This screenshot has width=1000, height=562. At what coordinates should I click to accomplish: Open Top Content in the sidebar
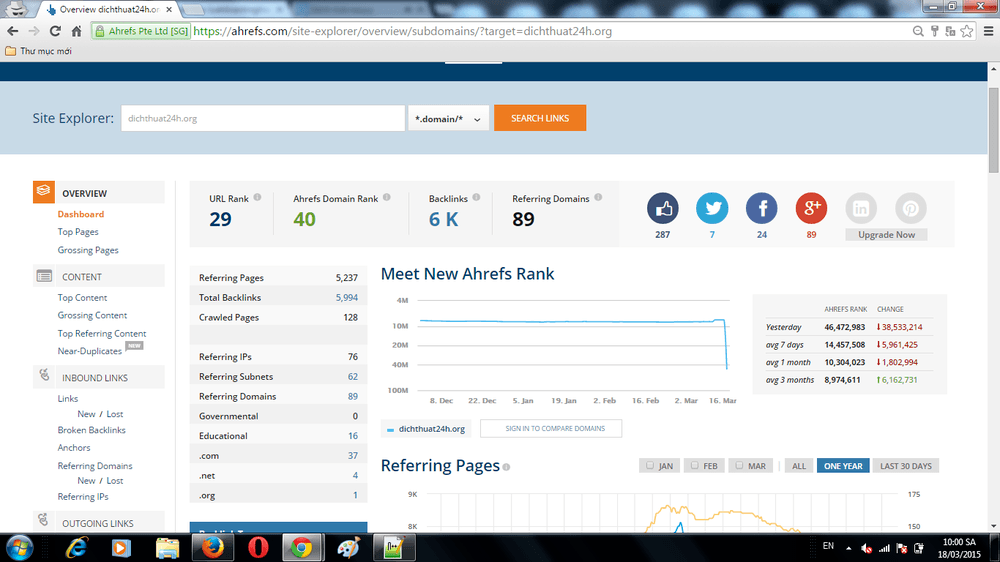82,298
